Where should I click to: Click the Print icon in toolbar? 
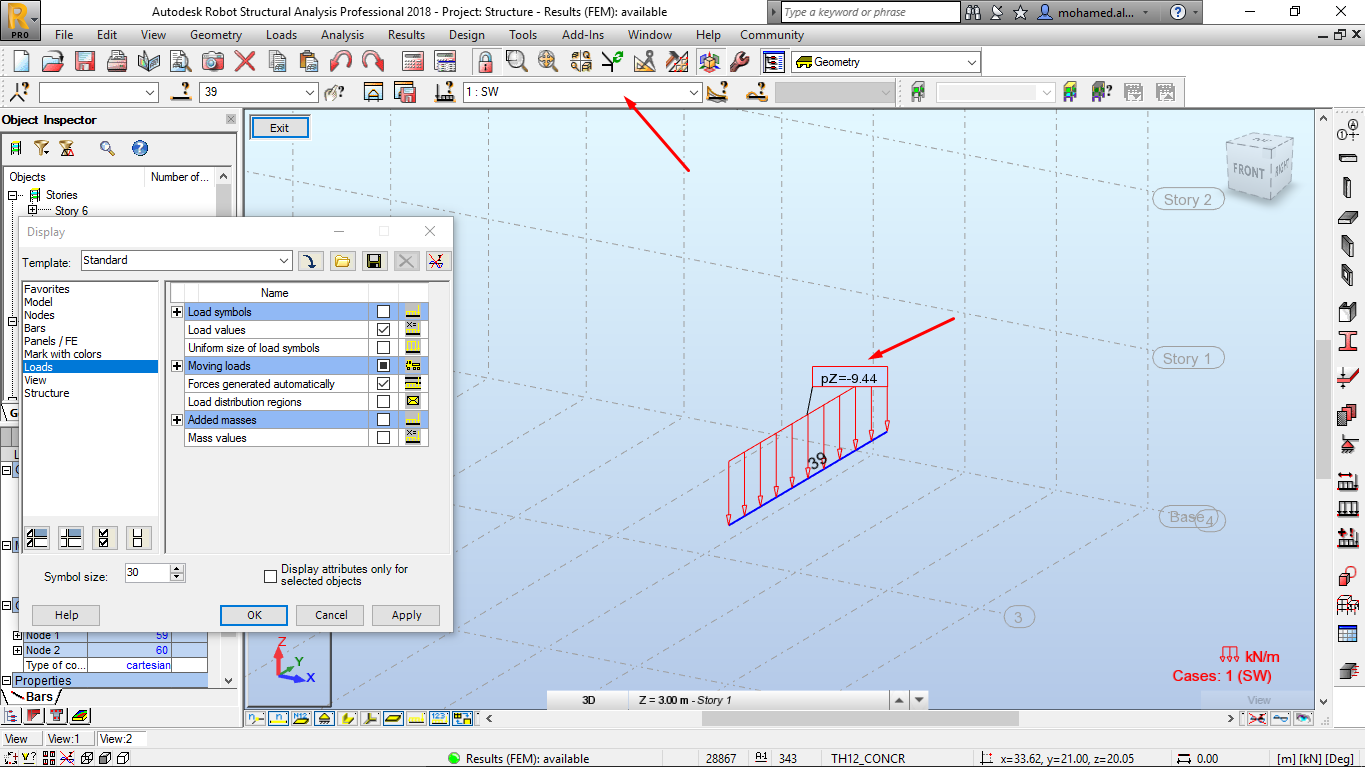117,61
